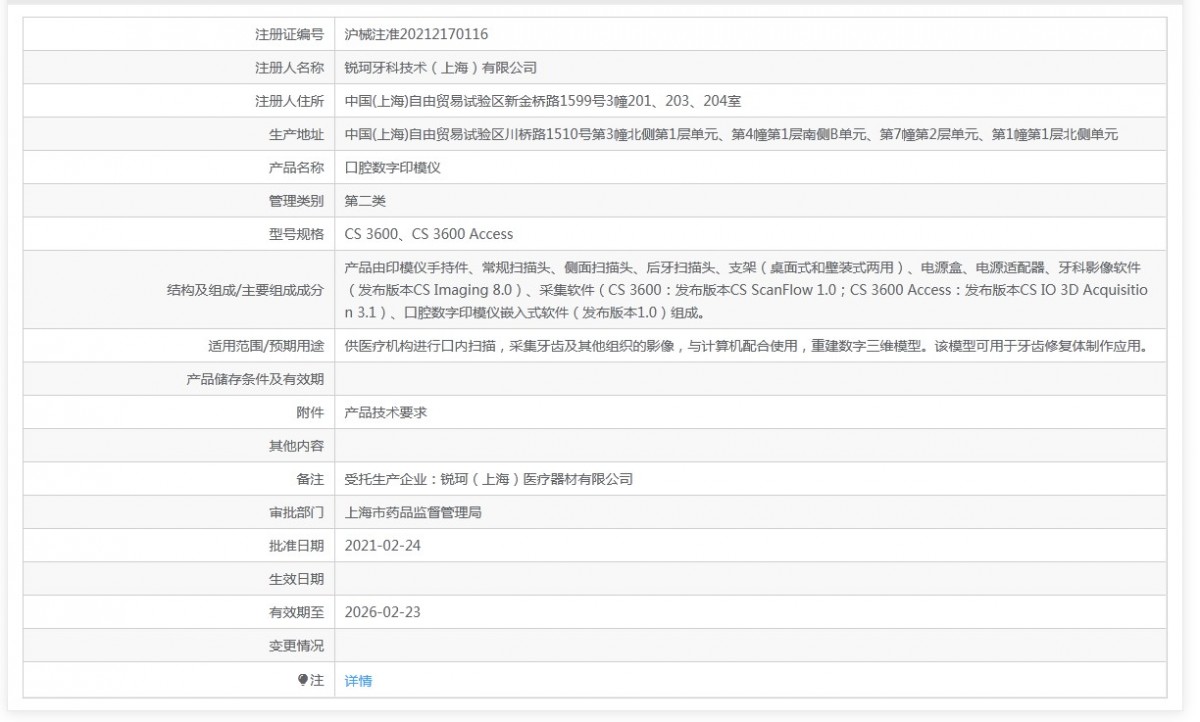The height and width of the screenshot is (722, 1200).
Task: Click the 批准日期 label
Action: click(x=296, y=546)
